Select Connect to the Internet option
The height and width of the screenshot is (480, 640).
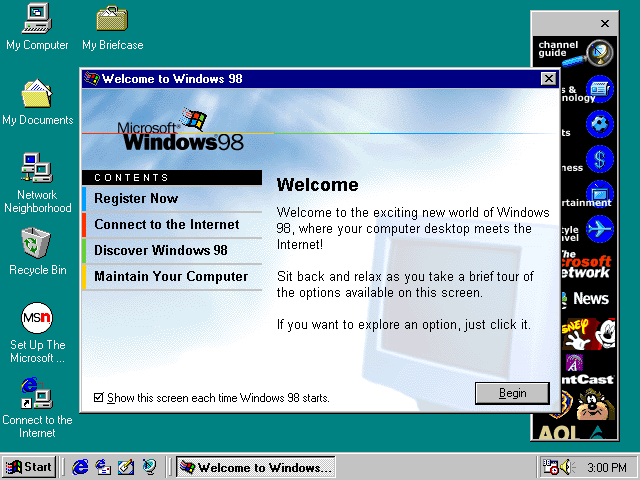(167, 225)
